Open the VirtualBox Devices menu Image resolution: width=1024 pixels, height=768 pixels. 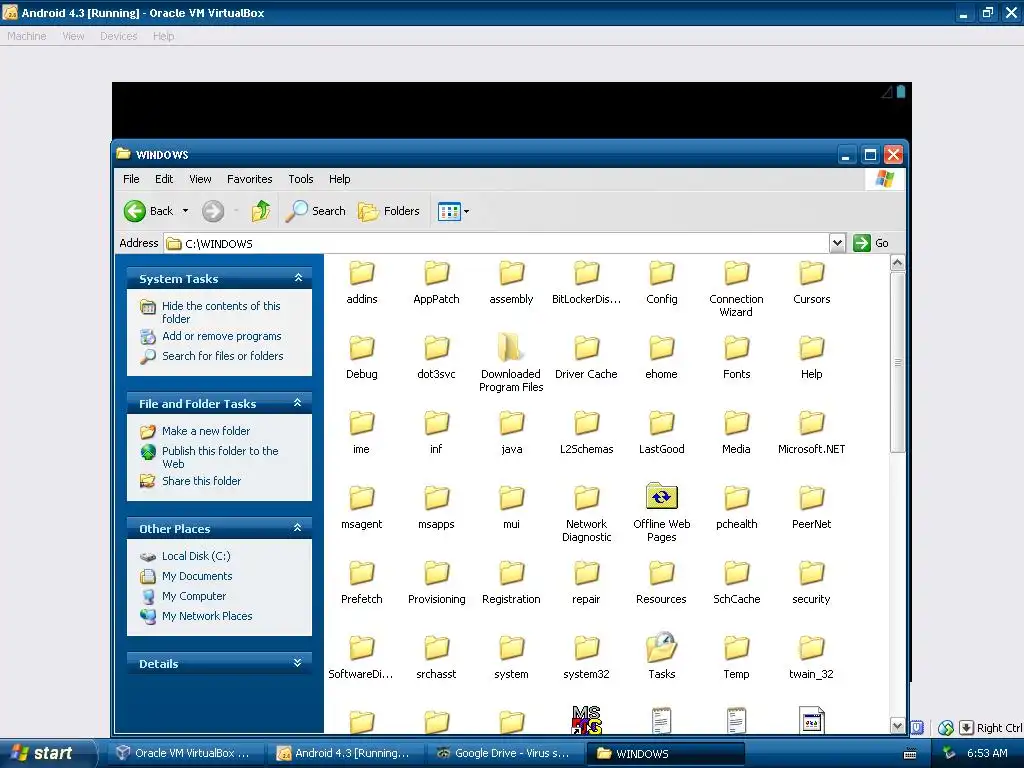tap(118, 36)
